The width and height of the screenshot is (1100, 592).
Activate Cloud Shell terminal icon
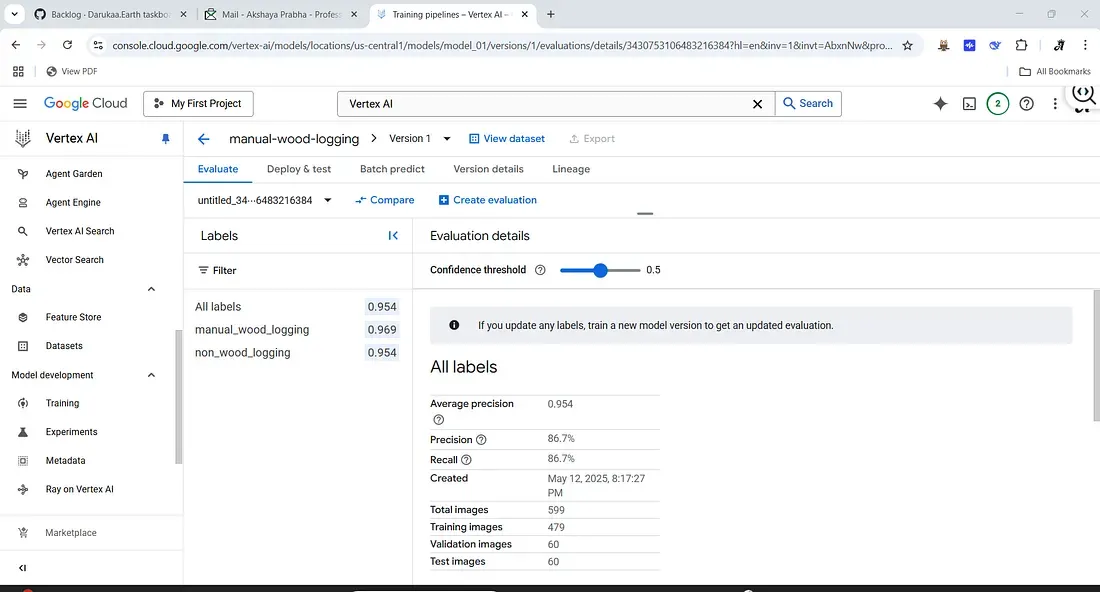point(969,104)
